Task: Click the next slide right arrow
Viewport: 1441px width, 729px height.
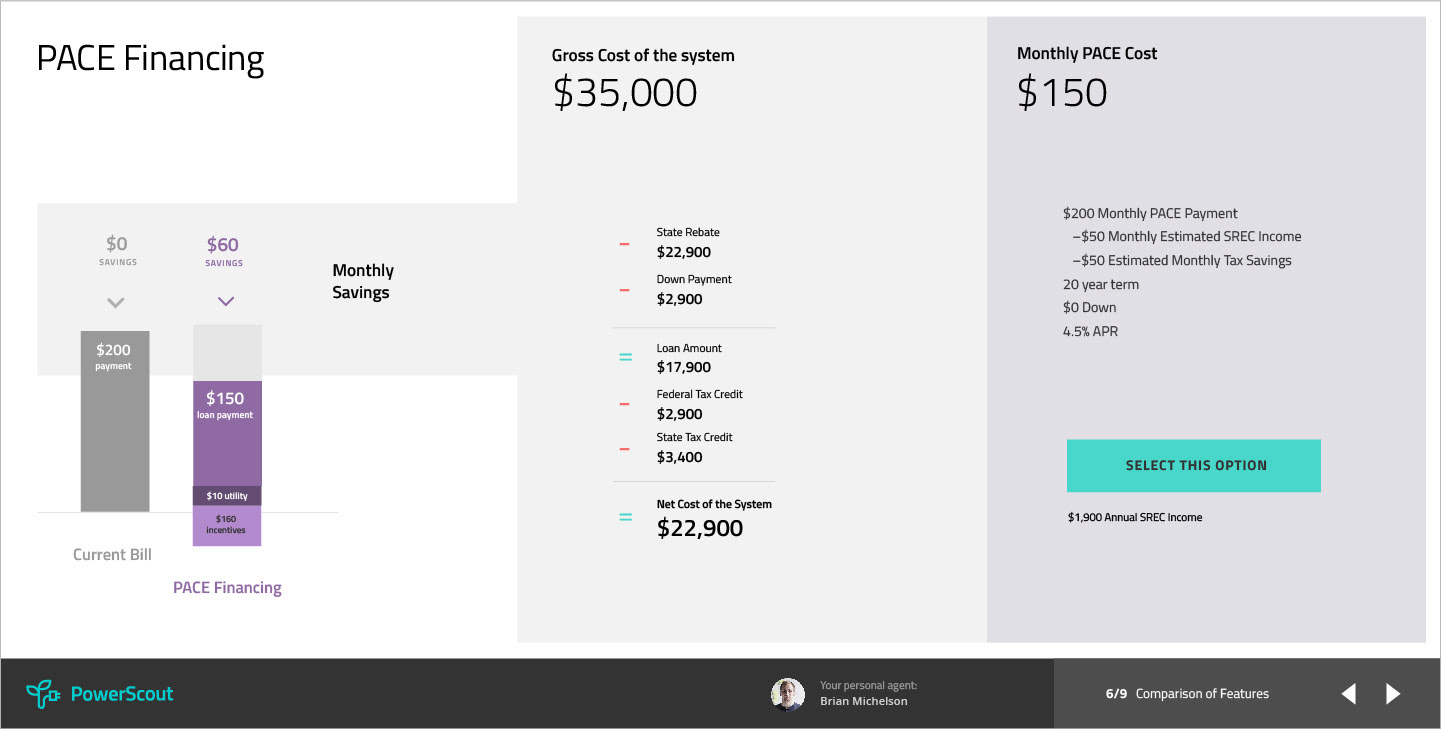Action: pos(1393,694)
